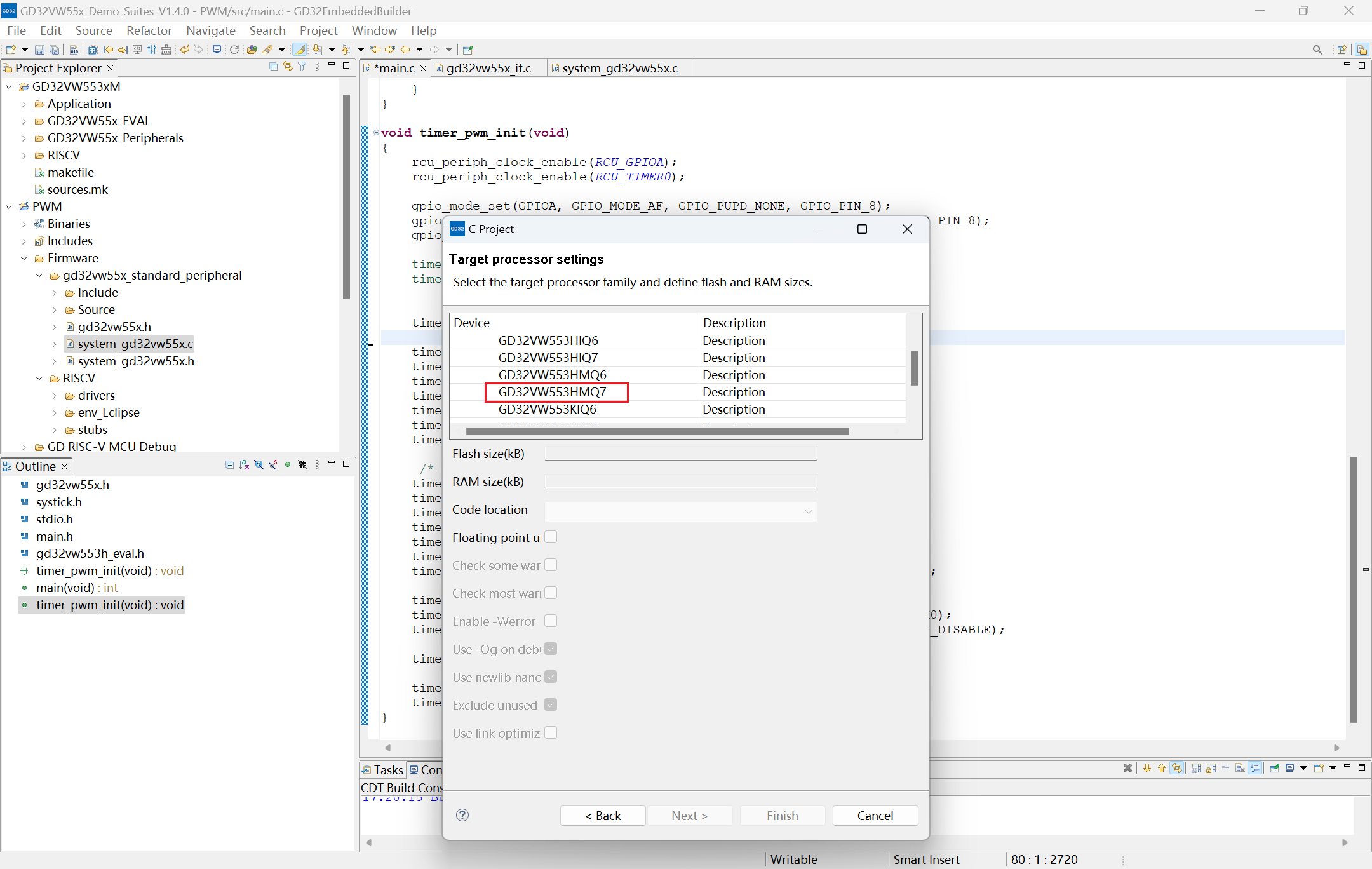This screenshot has height=869, width=1372.
Task: Click the Previous Annotation up arrow icon
Action: click(x=346, y=50)
